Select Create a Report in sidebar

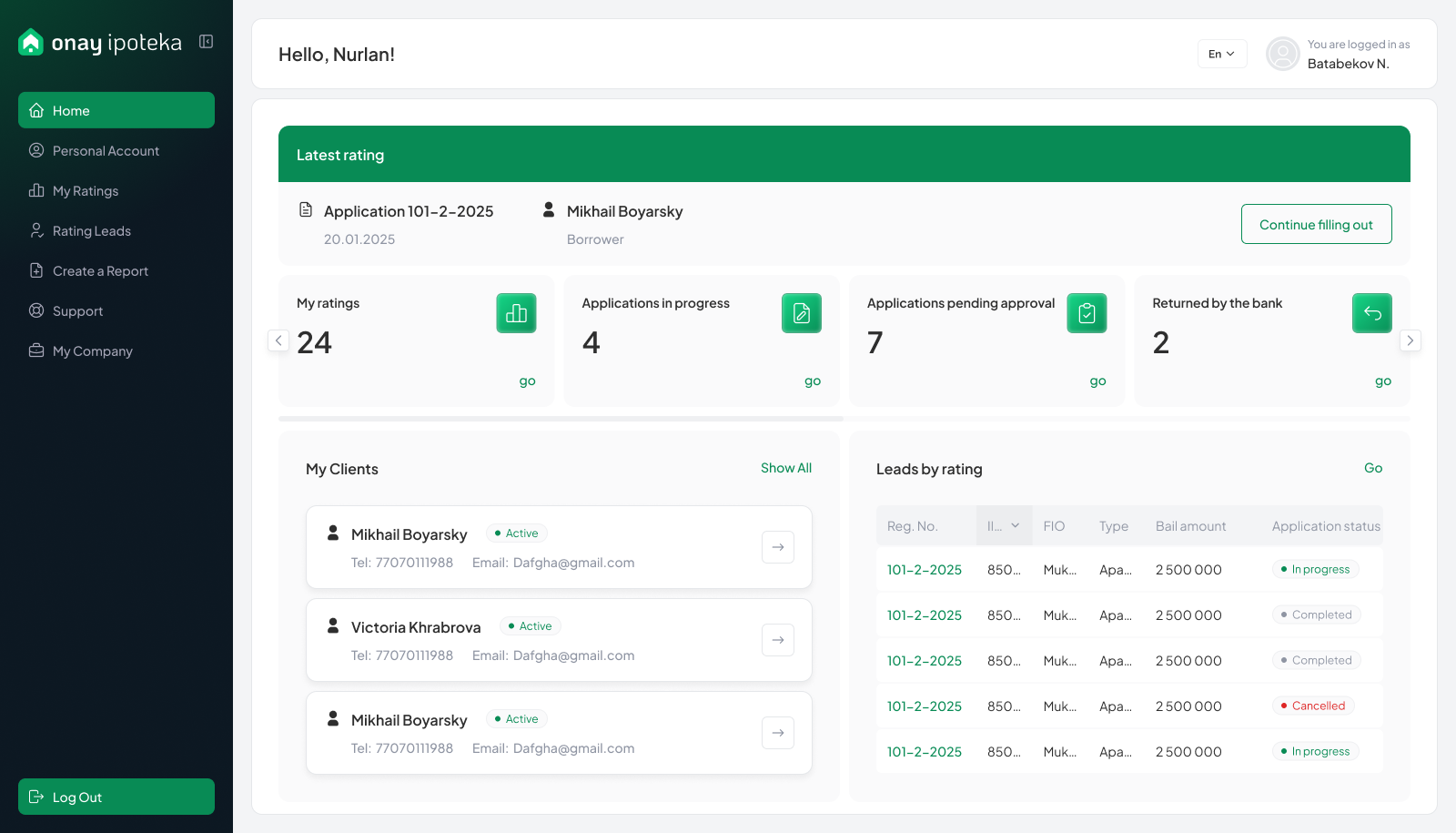100,271
